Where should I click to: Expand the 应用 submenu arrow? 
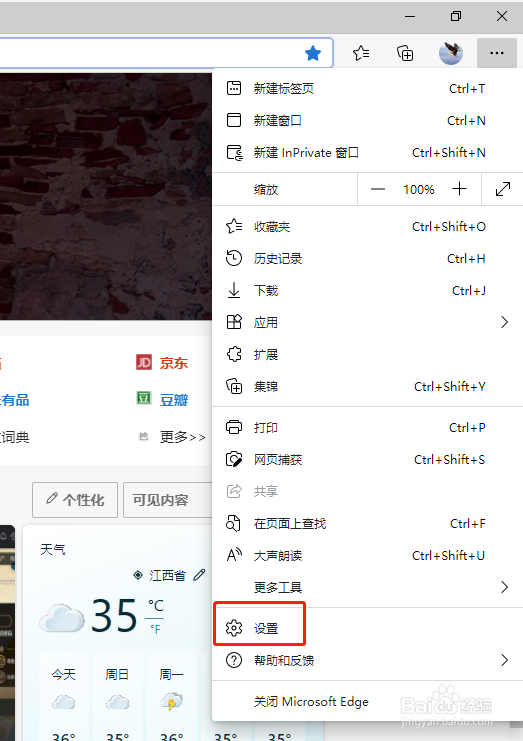tap(505, 322)
